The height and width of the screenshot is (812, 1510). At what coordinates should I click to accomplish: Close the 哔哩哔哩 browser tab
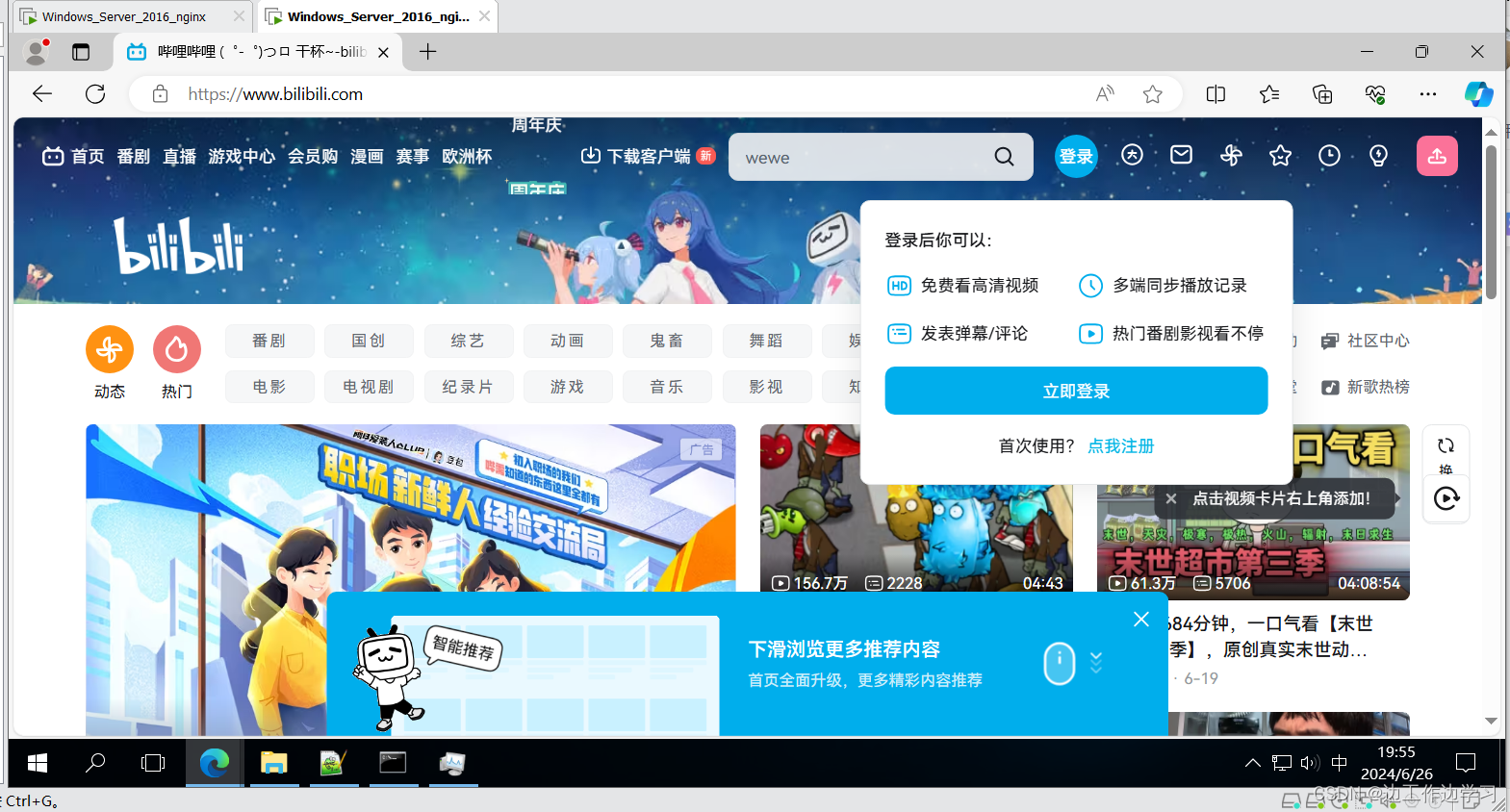[x=383, y=52]
